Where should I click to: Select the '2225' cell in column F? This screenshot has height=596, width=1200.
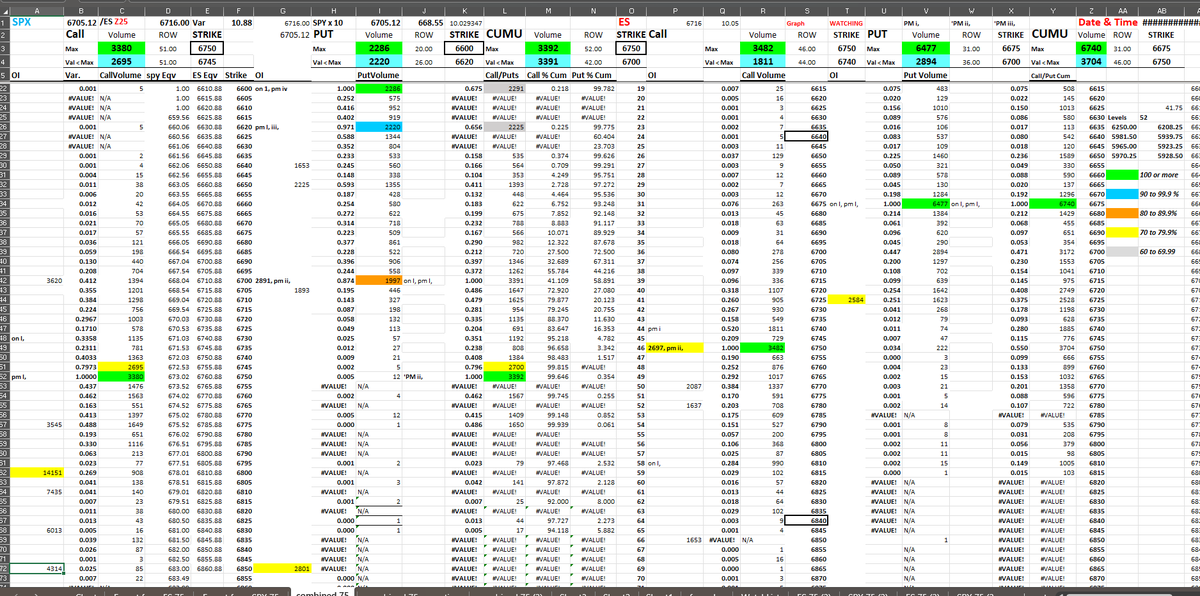pos(284,183)
